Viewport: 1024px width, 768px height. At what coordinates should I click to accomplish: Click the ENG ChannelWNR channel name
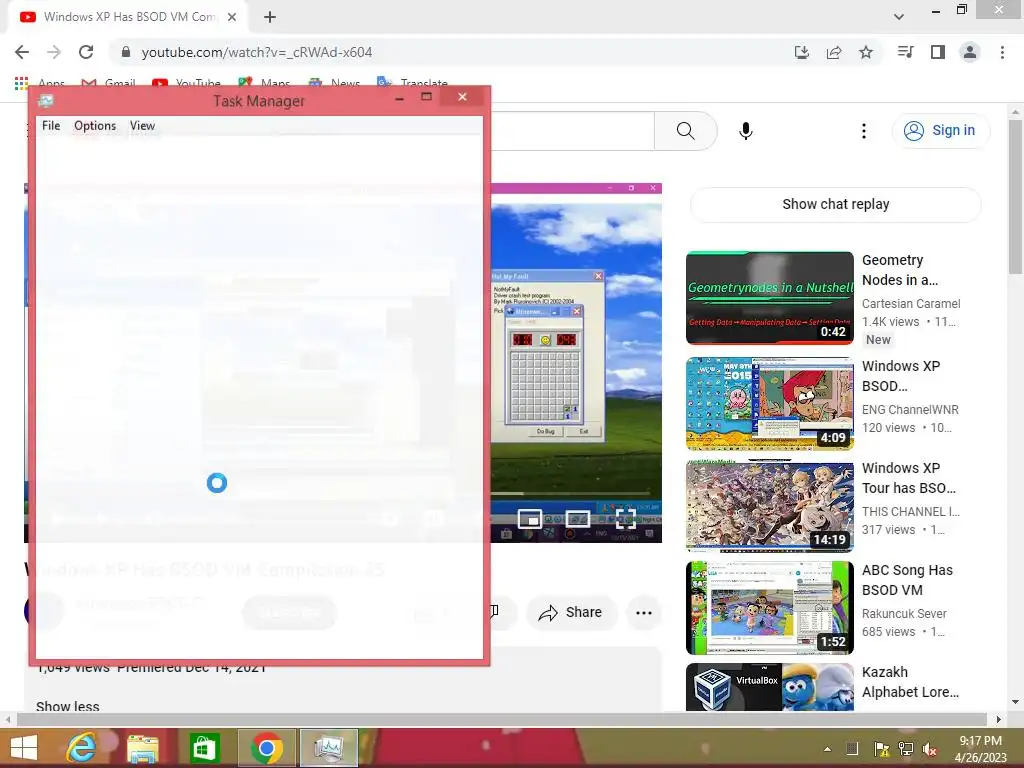pyautogui.click(x=910, y=409)
